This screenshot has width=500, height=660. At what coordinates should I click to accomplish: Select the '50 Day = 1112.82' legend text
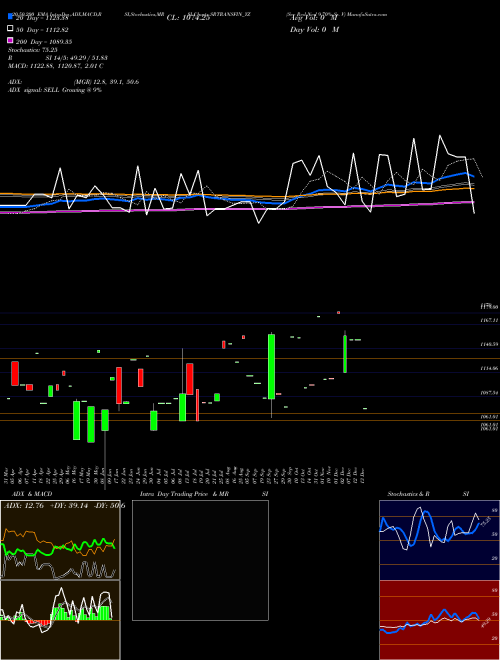click(42, 30)
